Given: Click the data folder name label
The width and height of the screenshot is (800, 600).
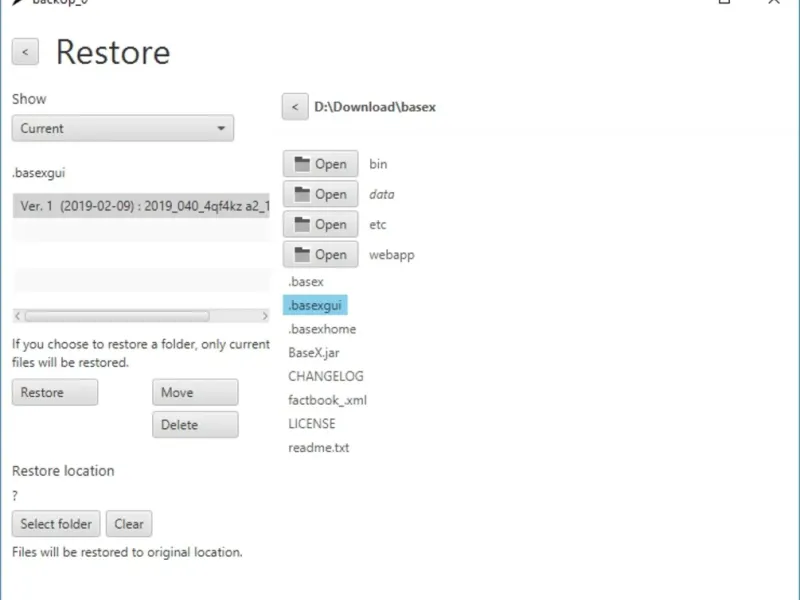Looking at the screenshot, I should 382,194.
